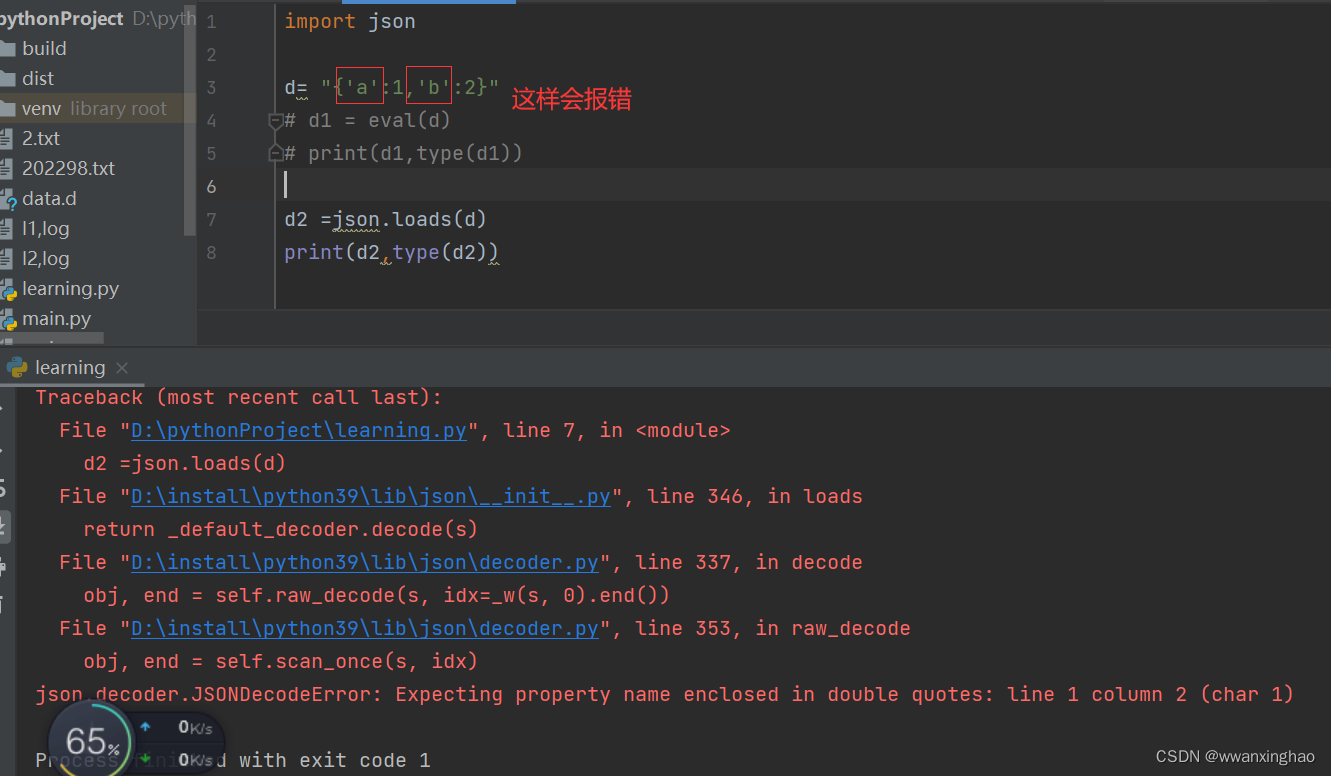Click the '# d1 = eval(d)' comment line
The height and width of the screenshot is (776, 1331).
[368, 121]
